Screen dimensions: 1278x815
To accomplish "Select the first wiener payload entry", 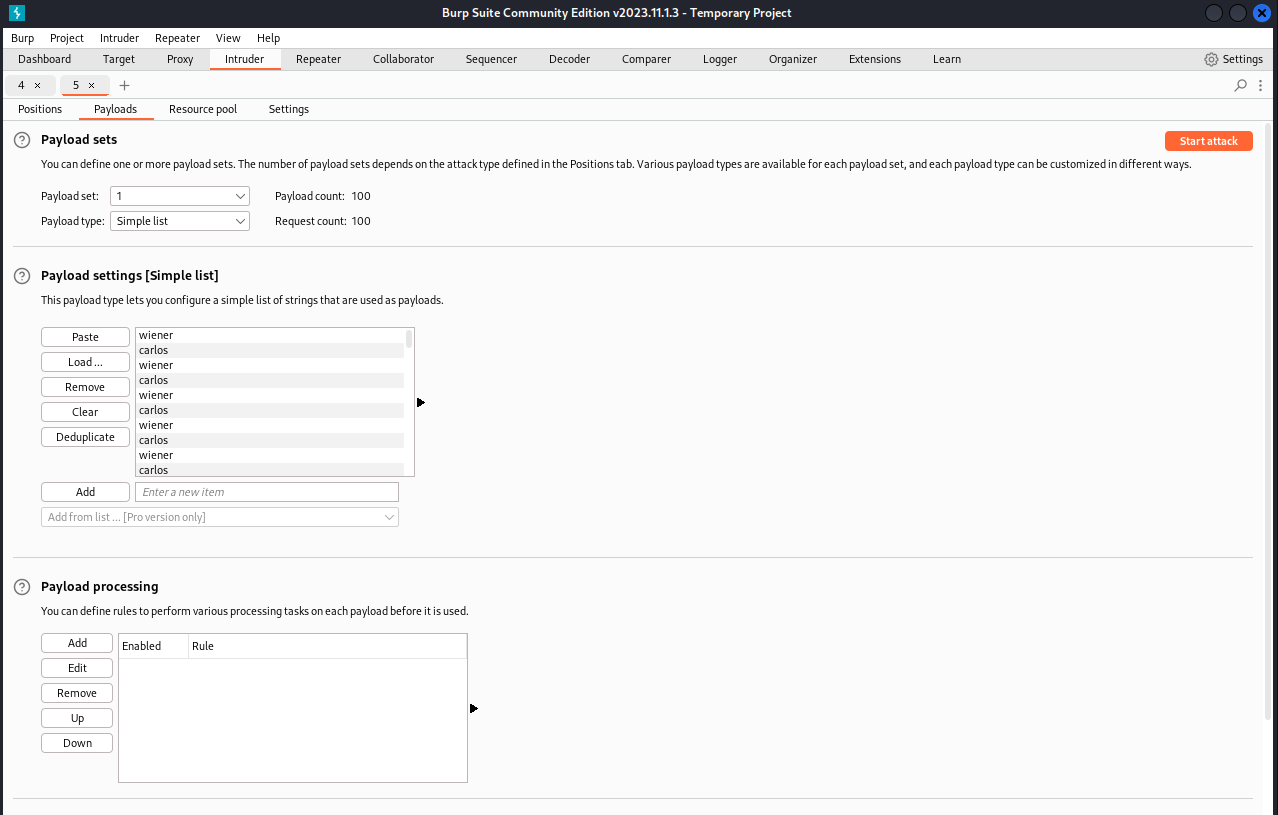I will pyautogui.click(x=270, y=335).
